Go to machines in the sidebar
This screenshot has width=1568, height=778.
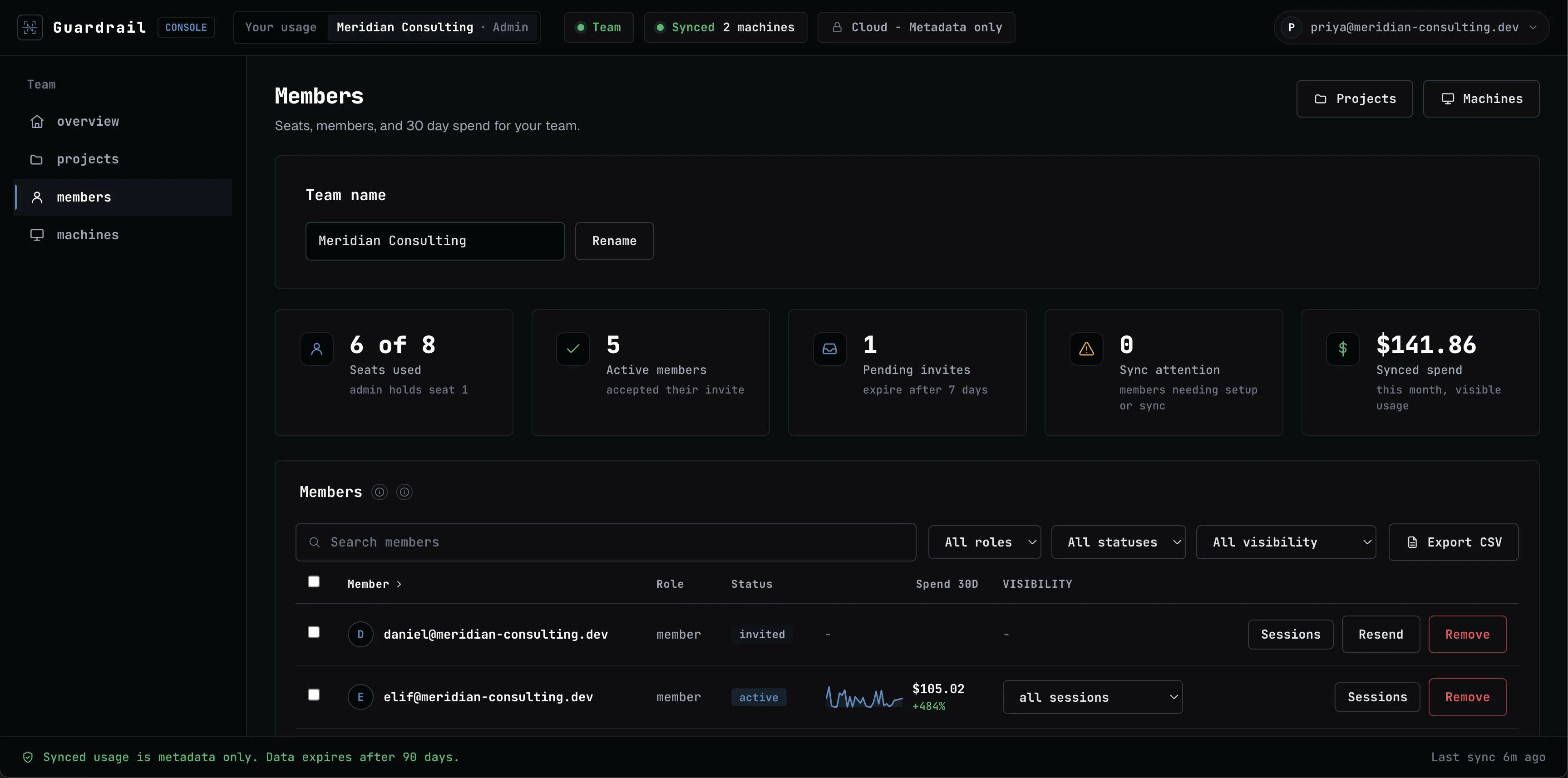123,235
